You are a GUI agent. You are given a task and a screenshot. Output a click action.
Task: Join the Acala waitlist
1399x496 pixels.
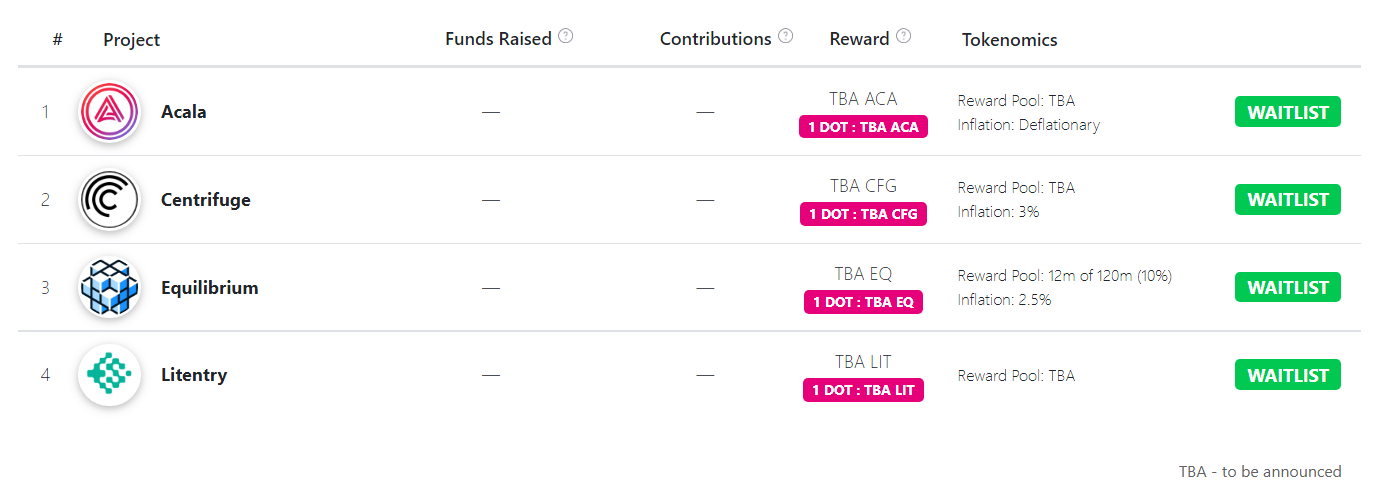[1288, 112]
